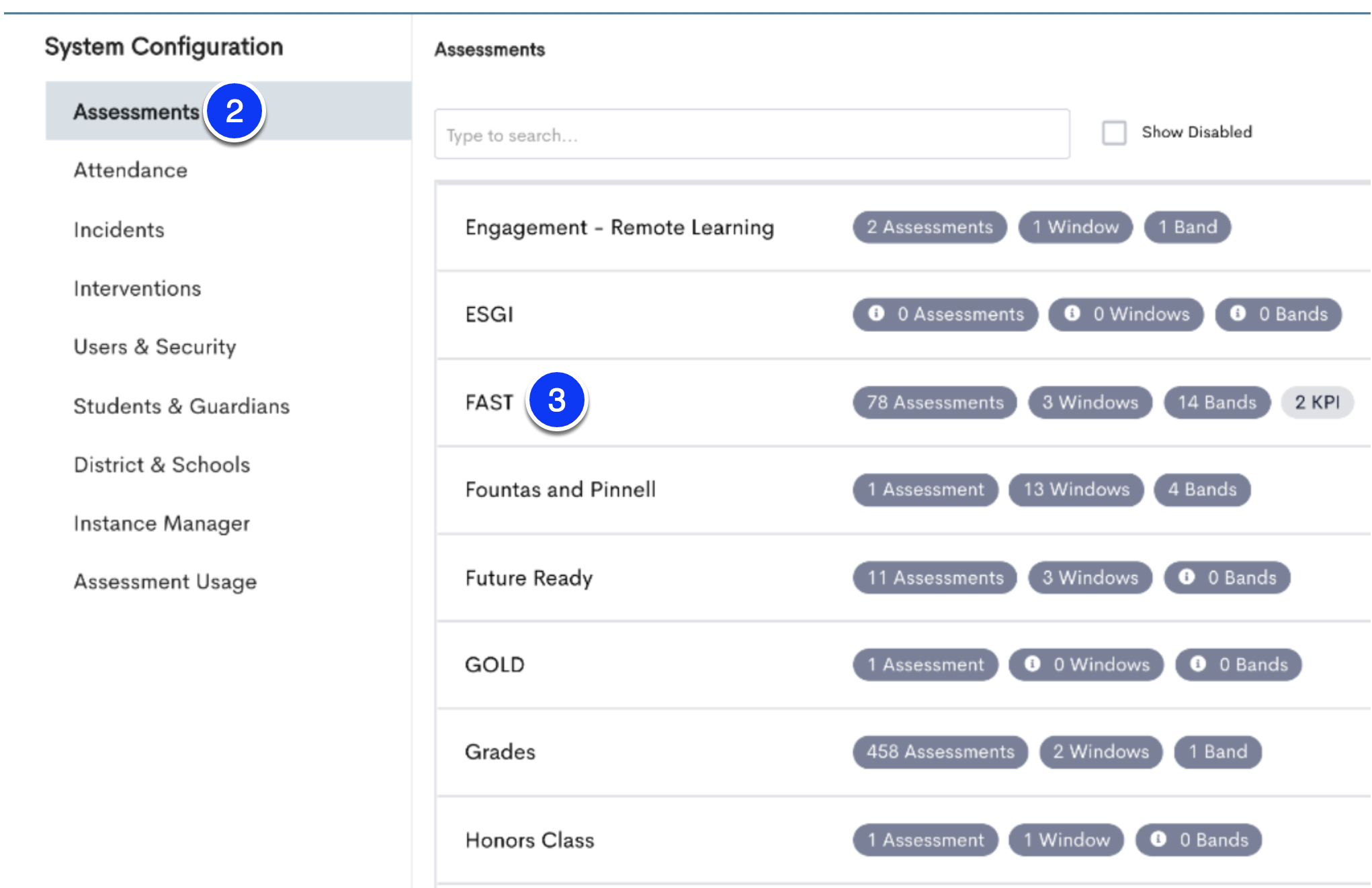1372x888 pixels.
Task: Click the info icon on Honors Class 0 Bands
Action: tap(1158, 839)
